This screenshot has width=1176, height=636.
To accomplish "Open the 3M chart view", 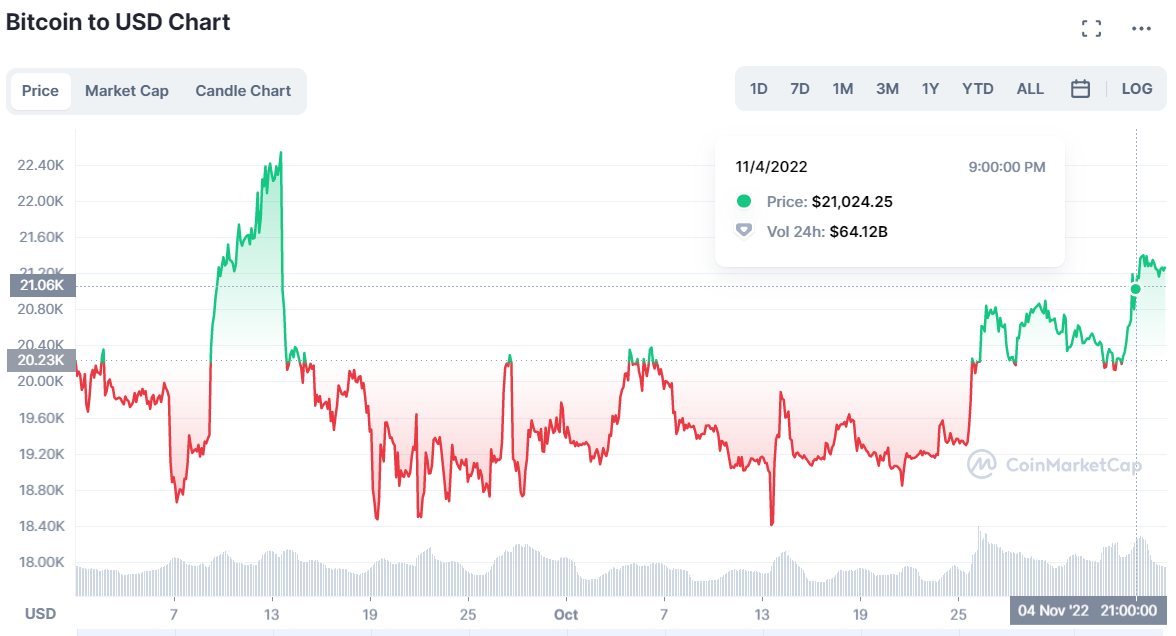I will (887, 88).
